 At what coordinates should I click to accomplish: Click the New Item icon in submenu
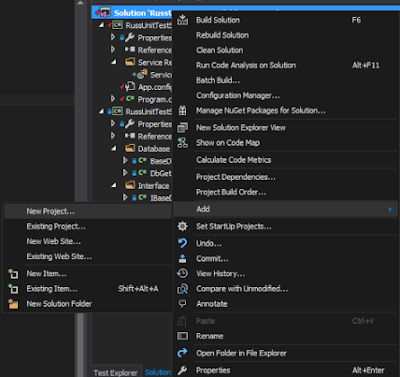pos(13,273)
